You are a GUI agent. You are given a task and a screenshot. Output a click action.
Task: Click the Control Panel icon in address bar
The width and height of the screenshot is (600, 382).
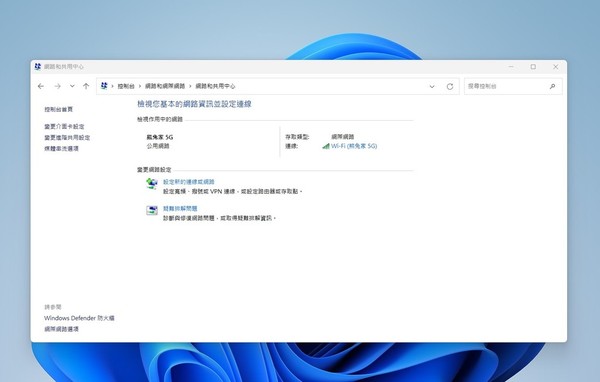coord(104,86)
